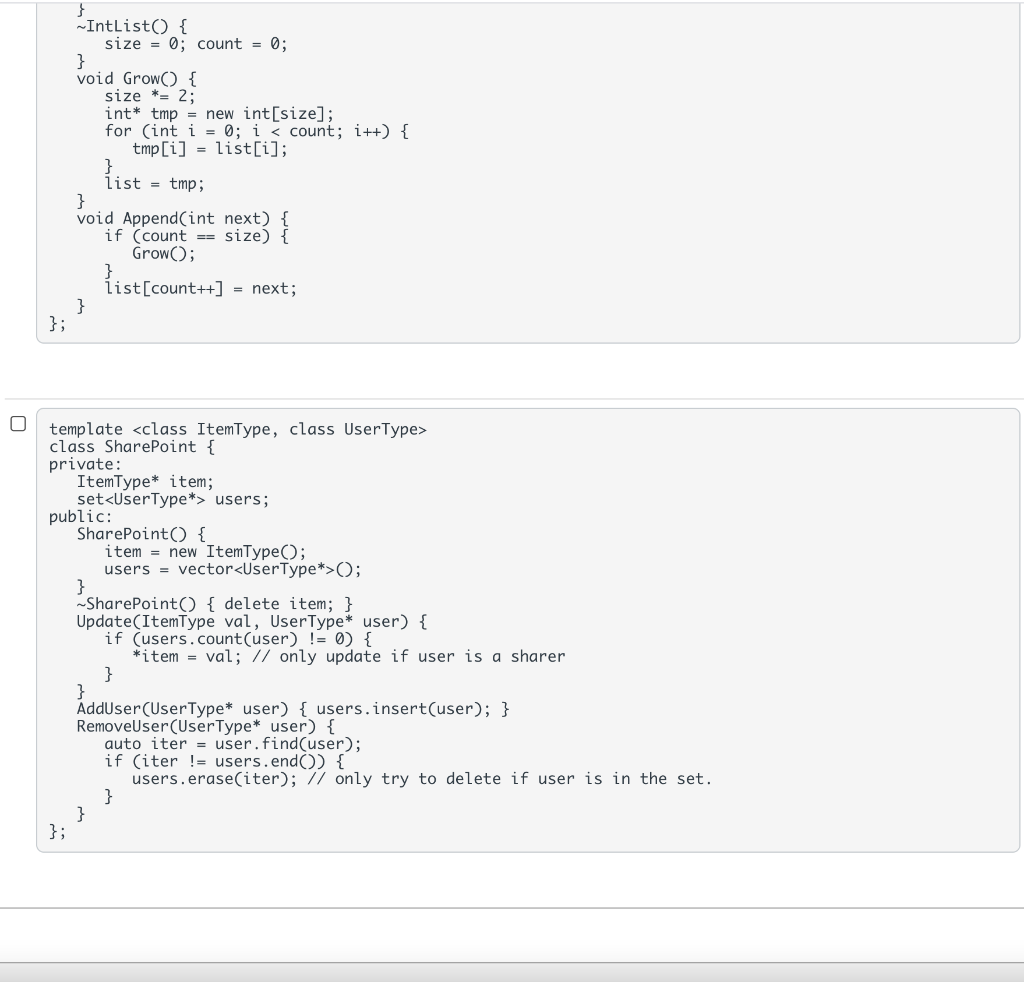Check the SharePoint template answer checkbox
Screen dimensions: 1024x982
point(18,424)
